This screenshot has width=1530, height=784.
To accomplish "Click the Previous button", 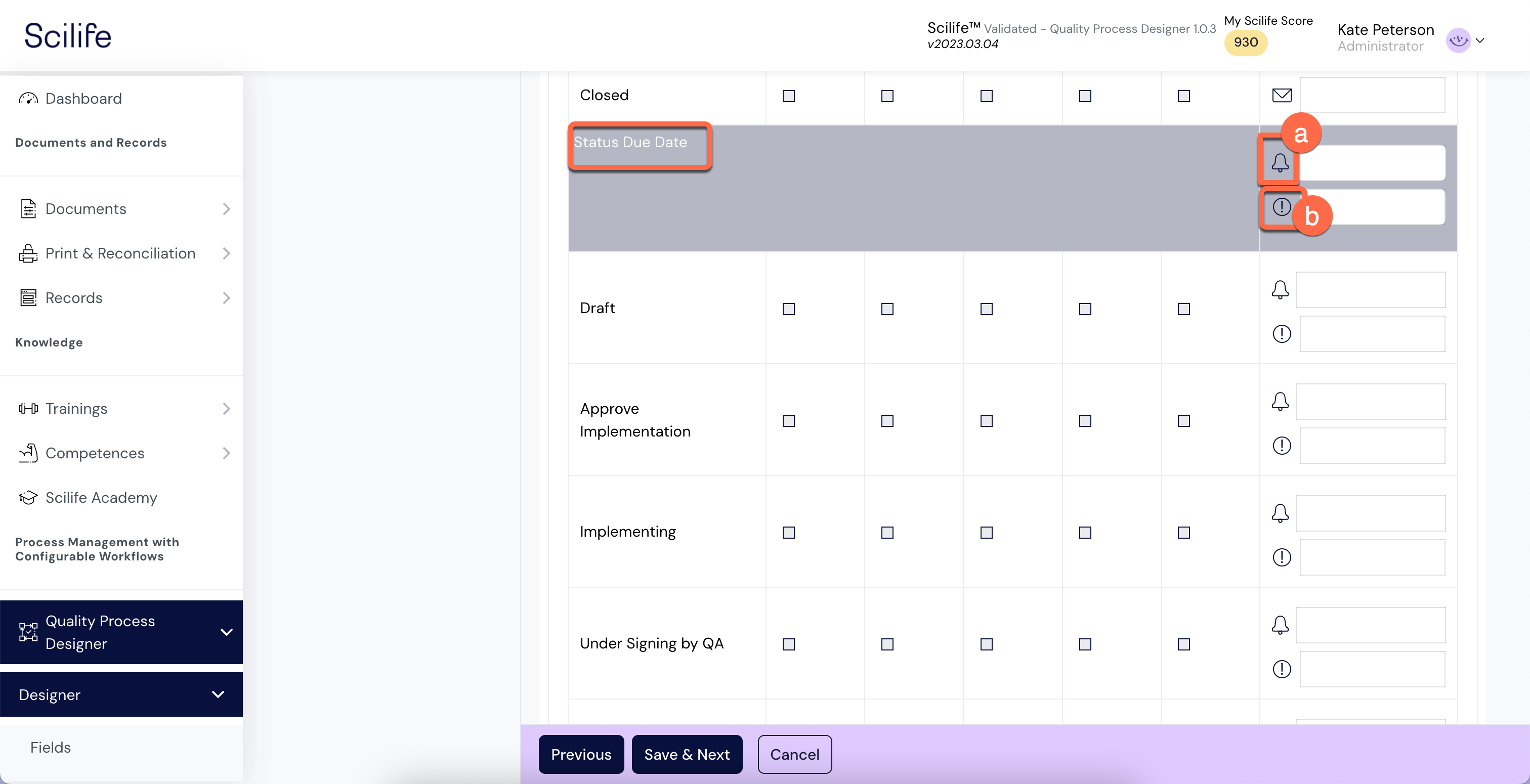I will coord(581,754).
